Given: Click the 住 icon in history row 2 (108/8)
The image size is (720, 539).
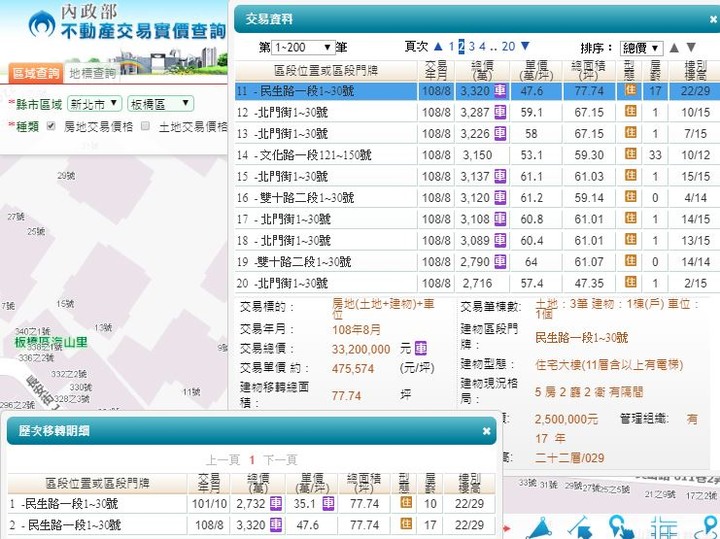Looking at the screenshot, I should point(406,523).
